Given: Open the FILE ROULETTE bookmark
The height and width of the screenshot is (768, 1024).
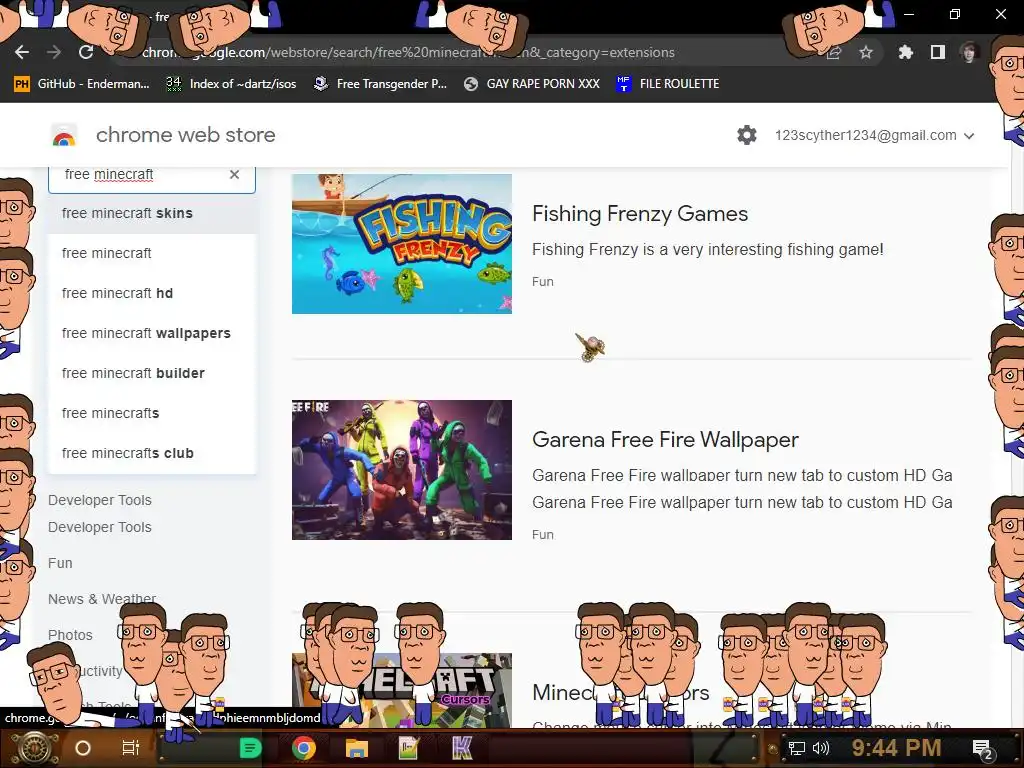Looking at the screenshot, I should (x=667, y=84).
